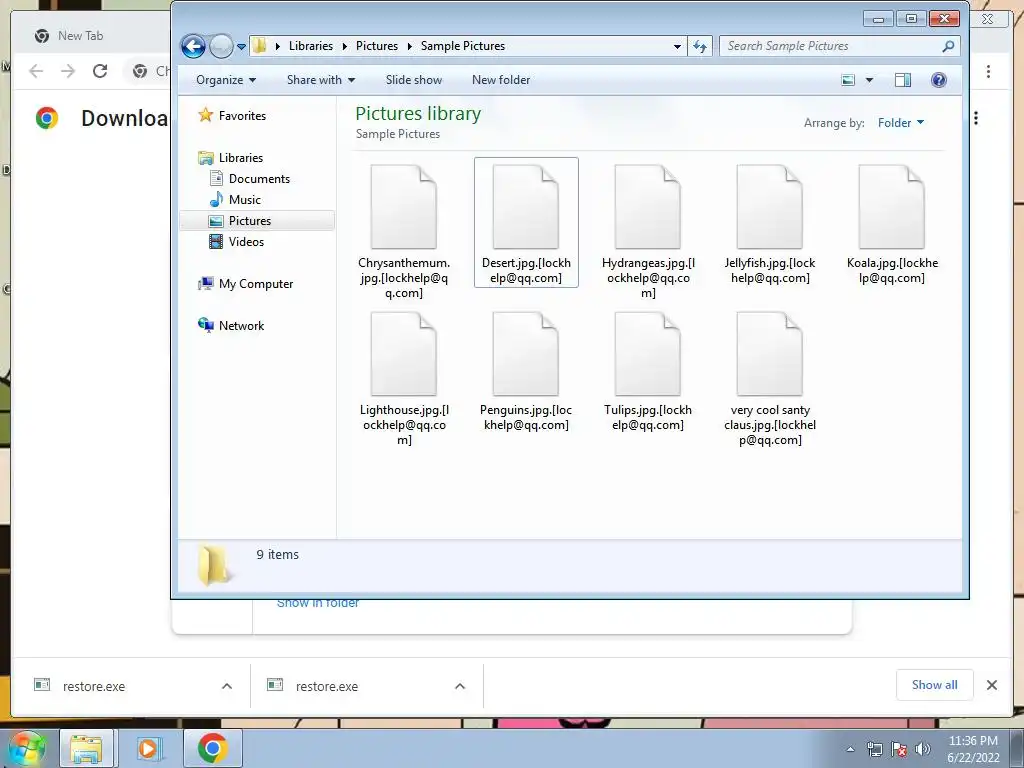The image size is (1024, 768).
Task: Select the Koala.jpg encrypted file icon
Action: click(x=891, y=206)
